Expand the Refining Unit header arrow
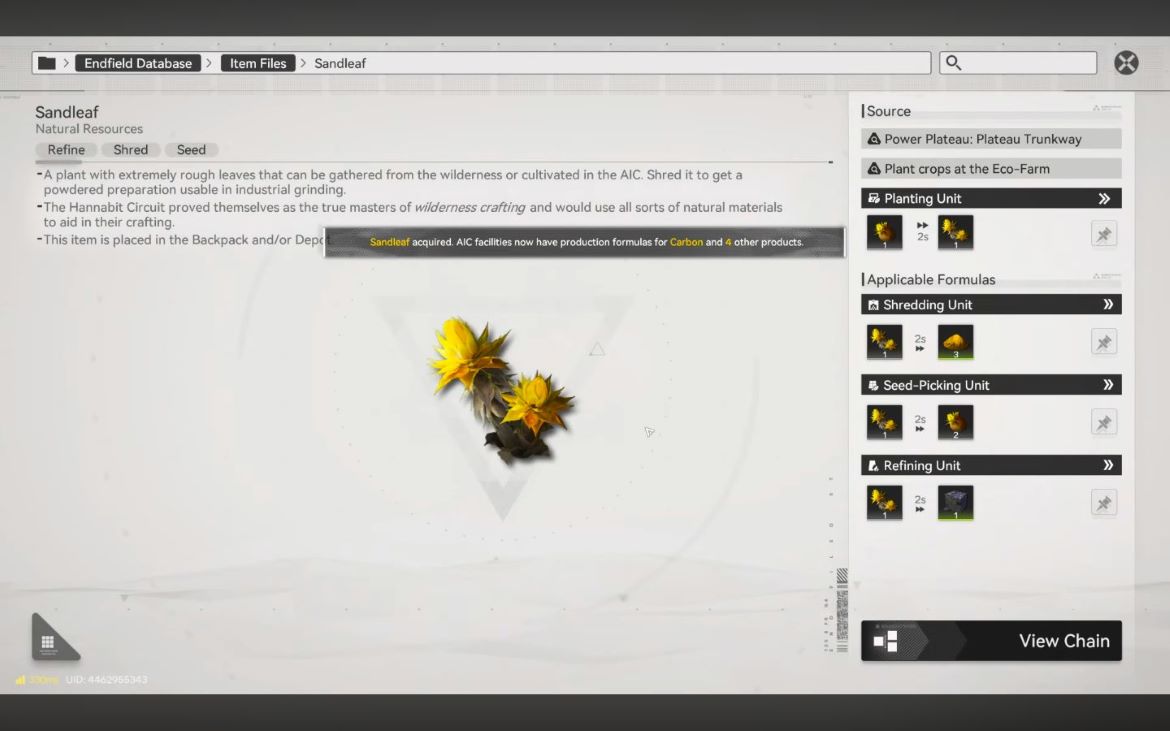This screenshot has width=1170, height=731. click(1108, 465)
